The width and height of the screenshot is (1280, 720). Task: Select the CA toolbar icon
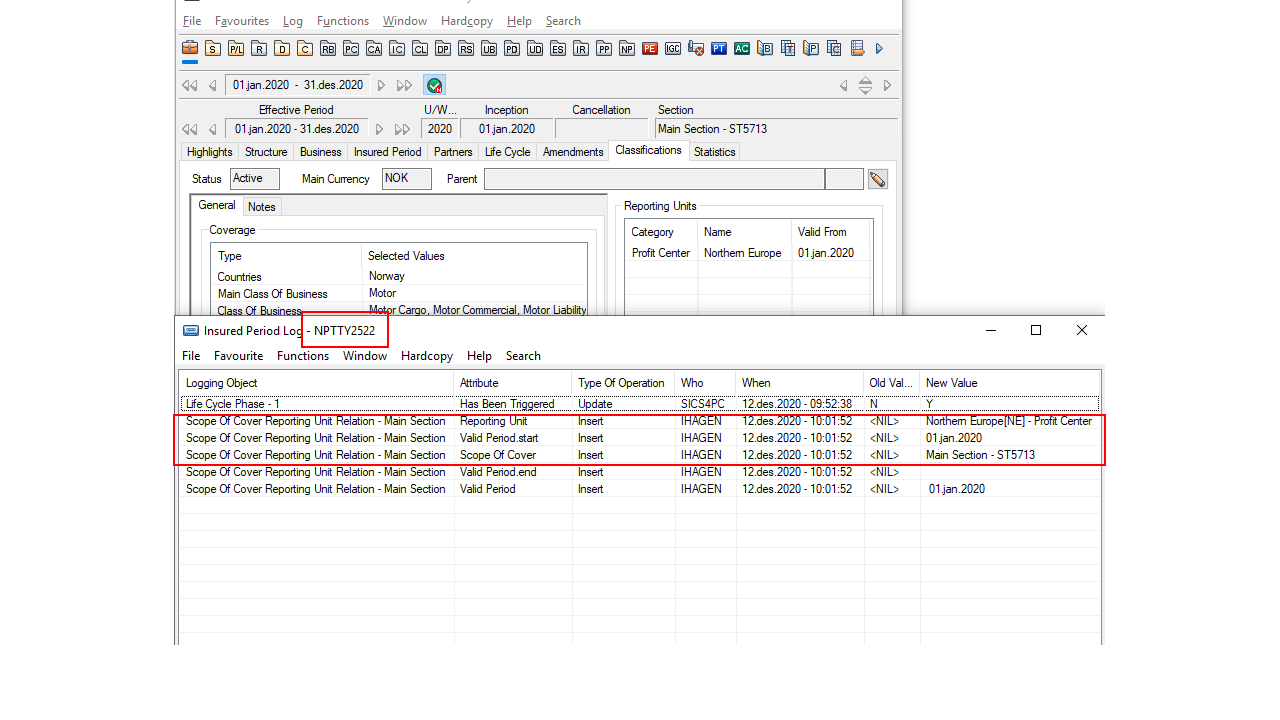point(374,48)
